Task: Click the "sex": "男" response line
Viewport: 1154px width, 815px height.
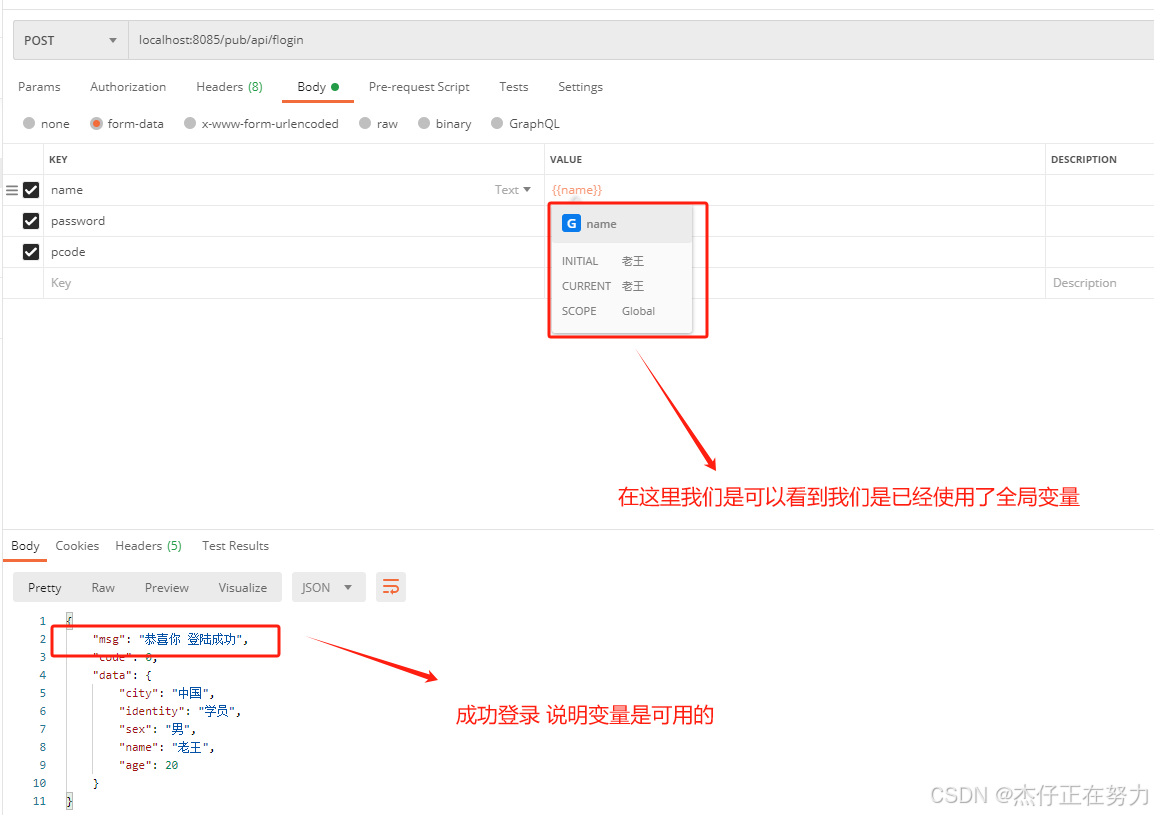Action: 157,729
